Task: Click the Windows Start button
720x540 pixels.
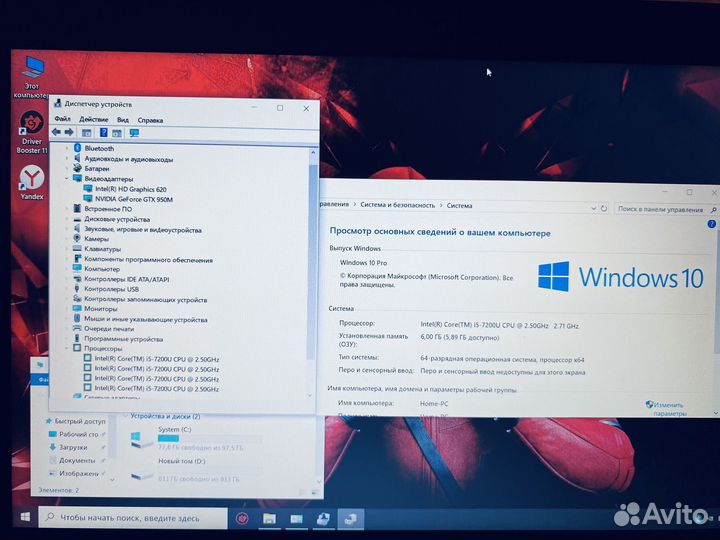Action: click(25, 517)
